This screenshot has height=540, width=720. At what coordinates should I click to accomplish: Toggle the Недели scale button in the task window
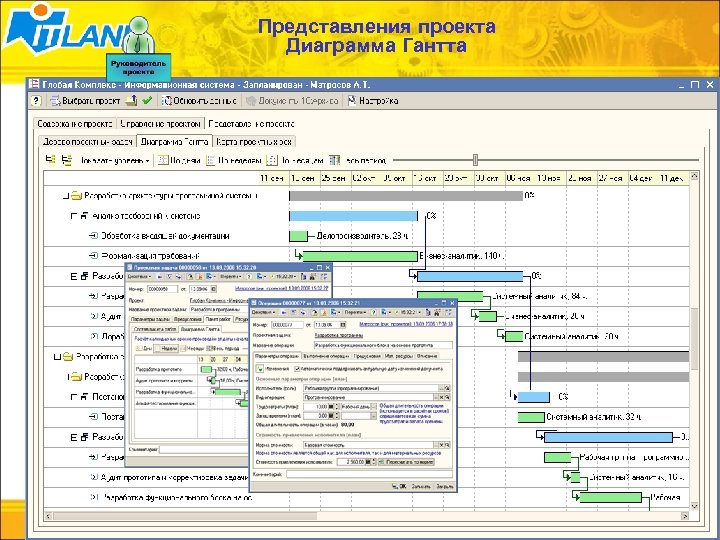tap(166, 349)
